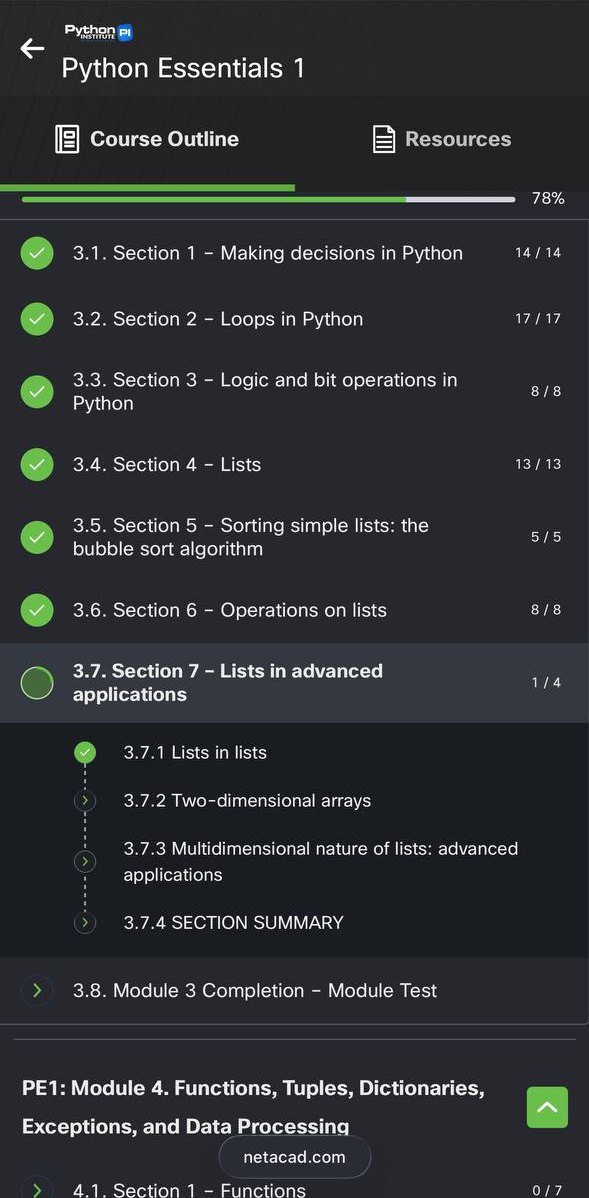Click completed checkmark for Section 4 Lists

click(37, 465)
